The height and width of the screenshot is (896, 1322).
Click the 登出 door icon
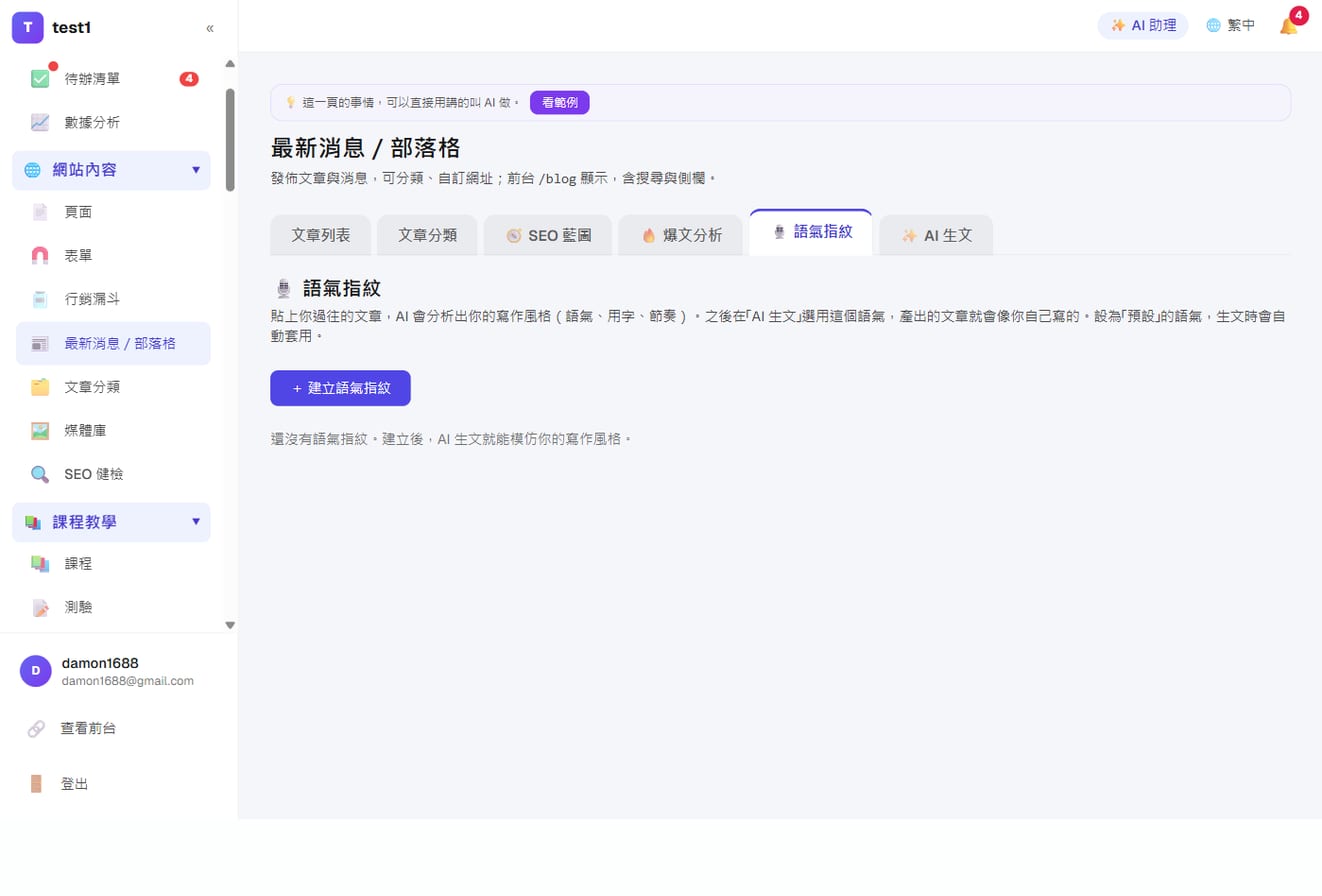click(x=36, y=784)
